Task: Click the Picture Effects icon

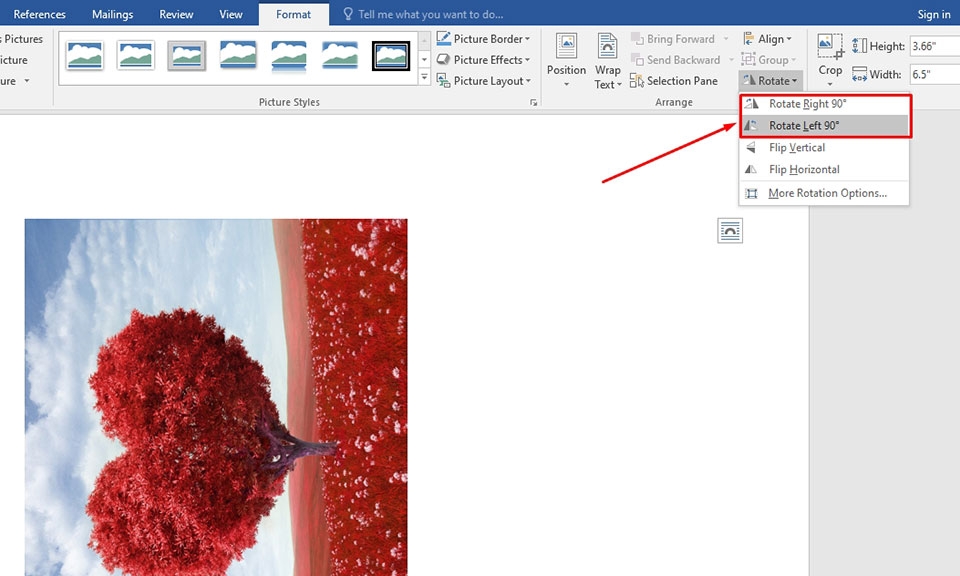Action: coord(443,59)
